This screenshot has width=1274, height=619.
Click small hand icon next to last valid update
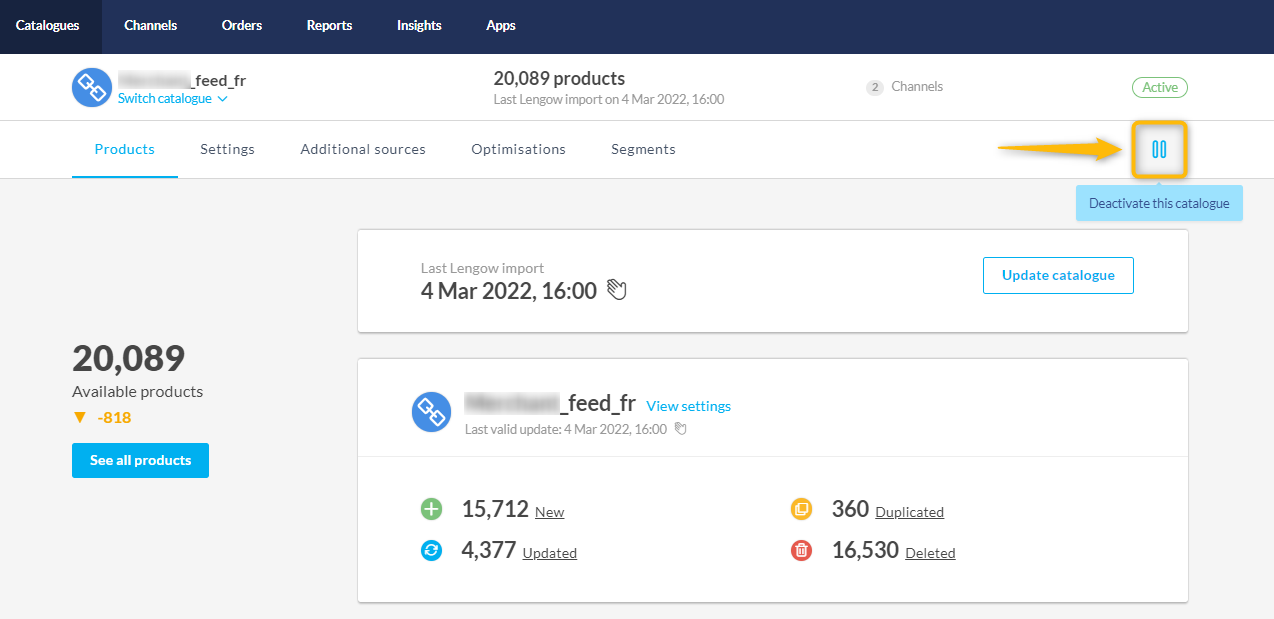click(x=681, y=429)
